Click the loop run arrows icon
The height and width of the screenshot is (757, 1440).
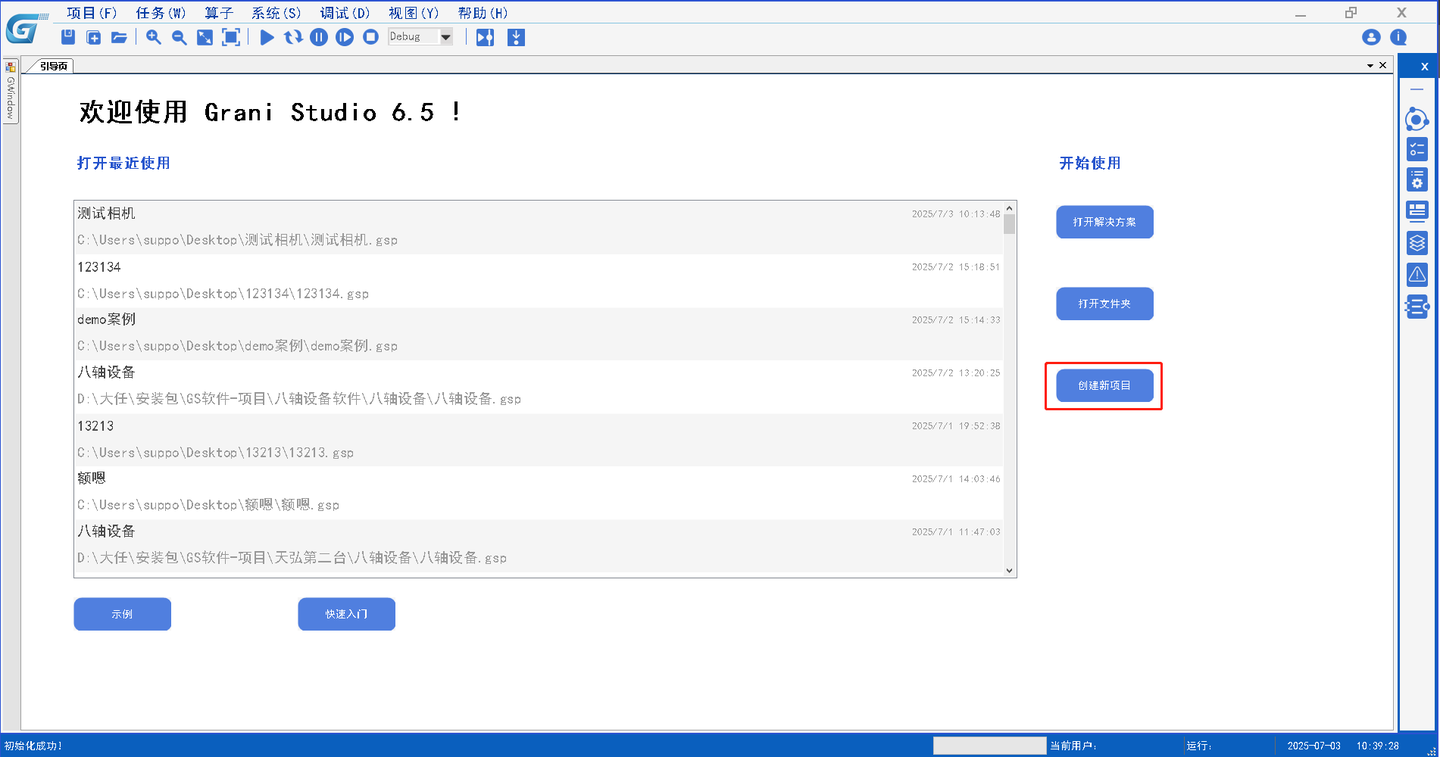point(293,37)
